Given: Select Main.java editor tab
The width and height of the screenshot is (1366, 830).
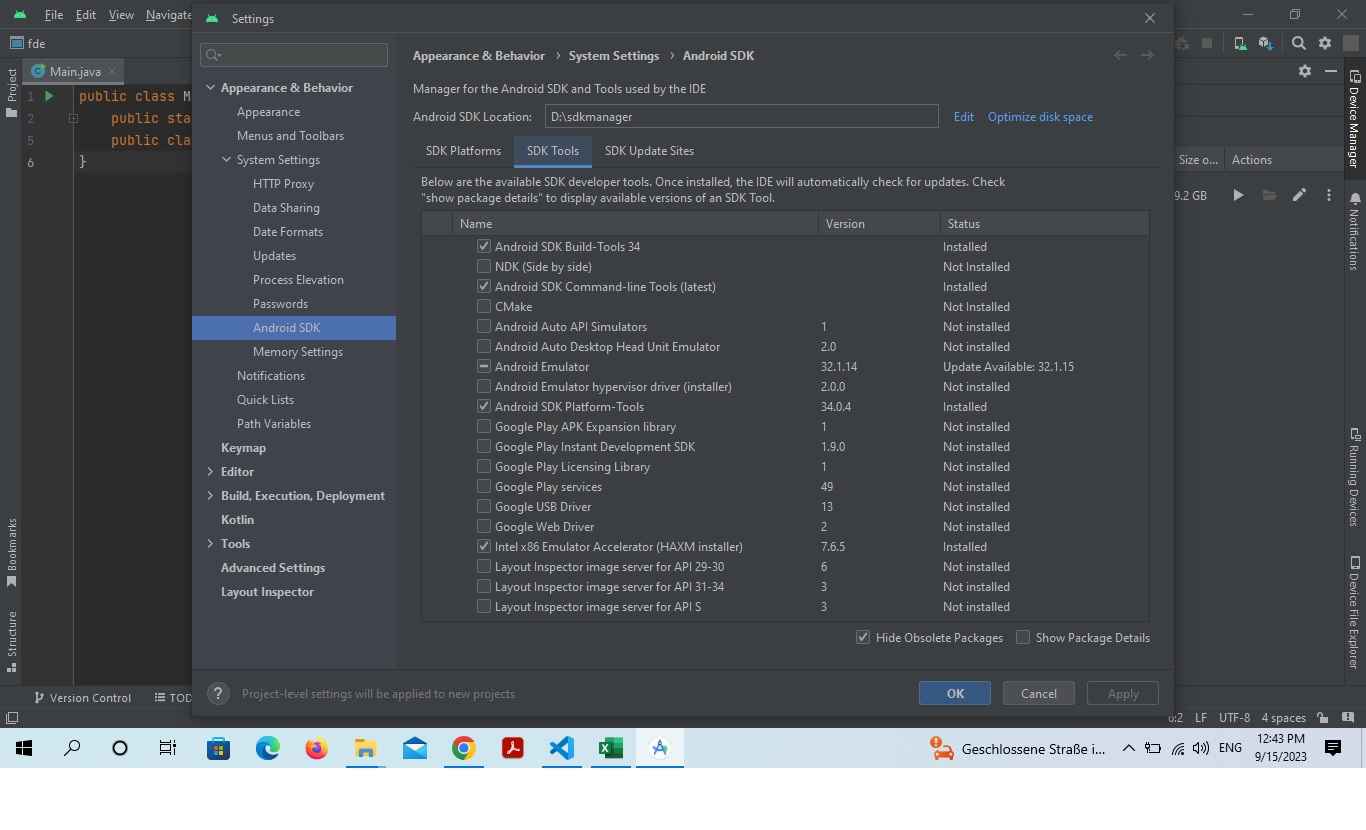Looking at the screenshot, I should click(x=75, y=71).
